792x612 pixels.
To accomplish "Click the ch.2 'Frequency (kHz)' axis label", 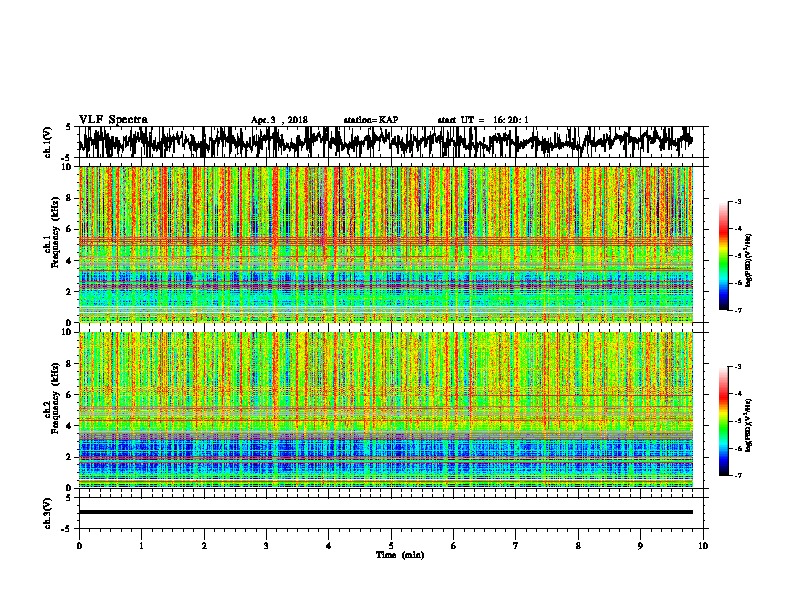I will (55, 398).
